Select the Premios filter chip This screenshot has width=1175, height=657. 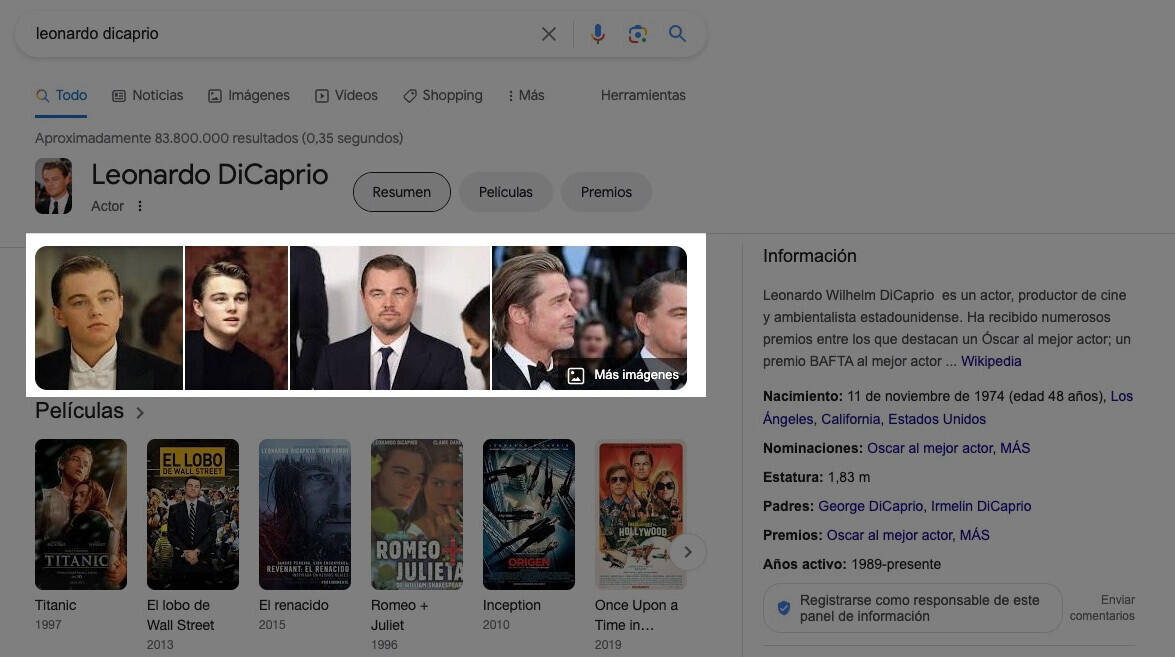(606, 191)
